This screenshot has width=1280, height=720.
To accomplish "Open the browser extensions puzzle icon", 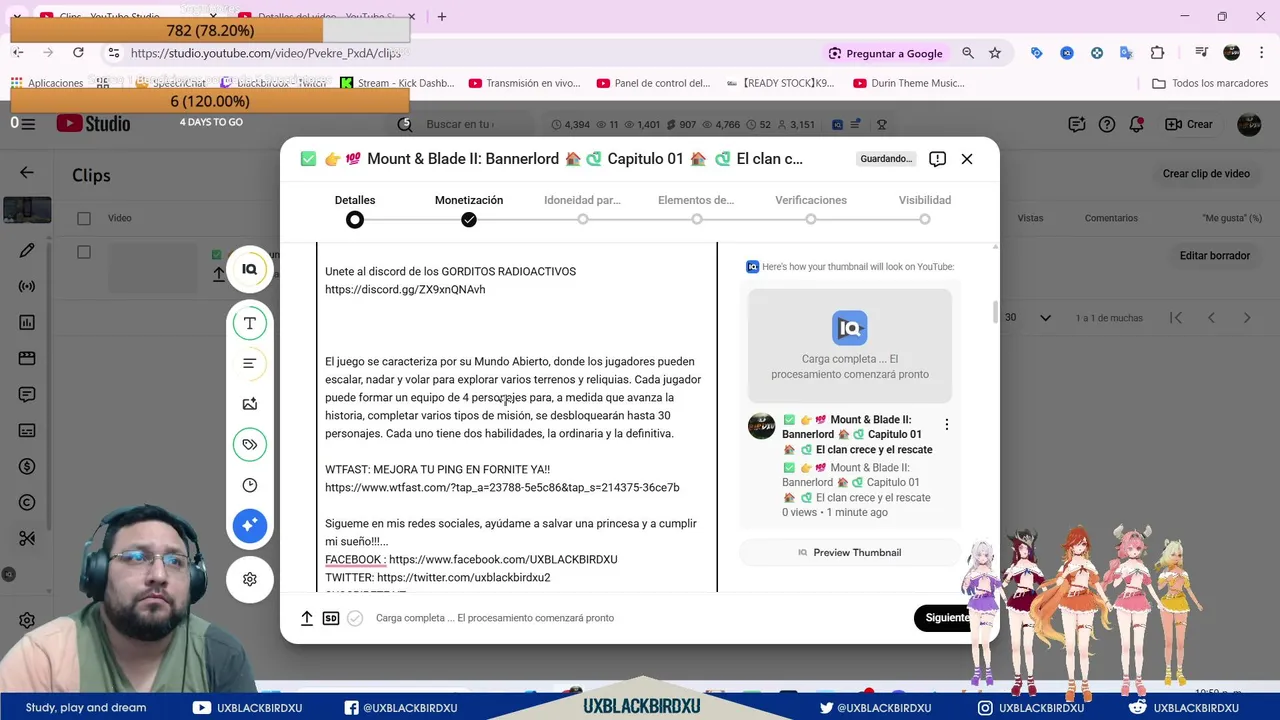I will [x=1157, y=53].
